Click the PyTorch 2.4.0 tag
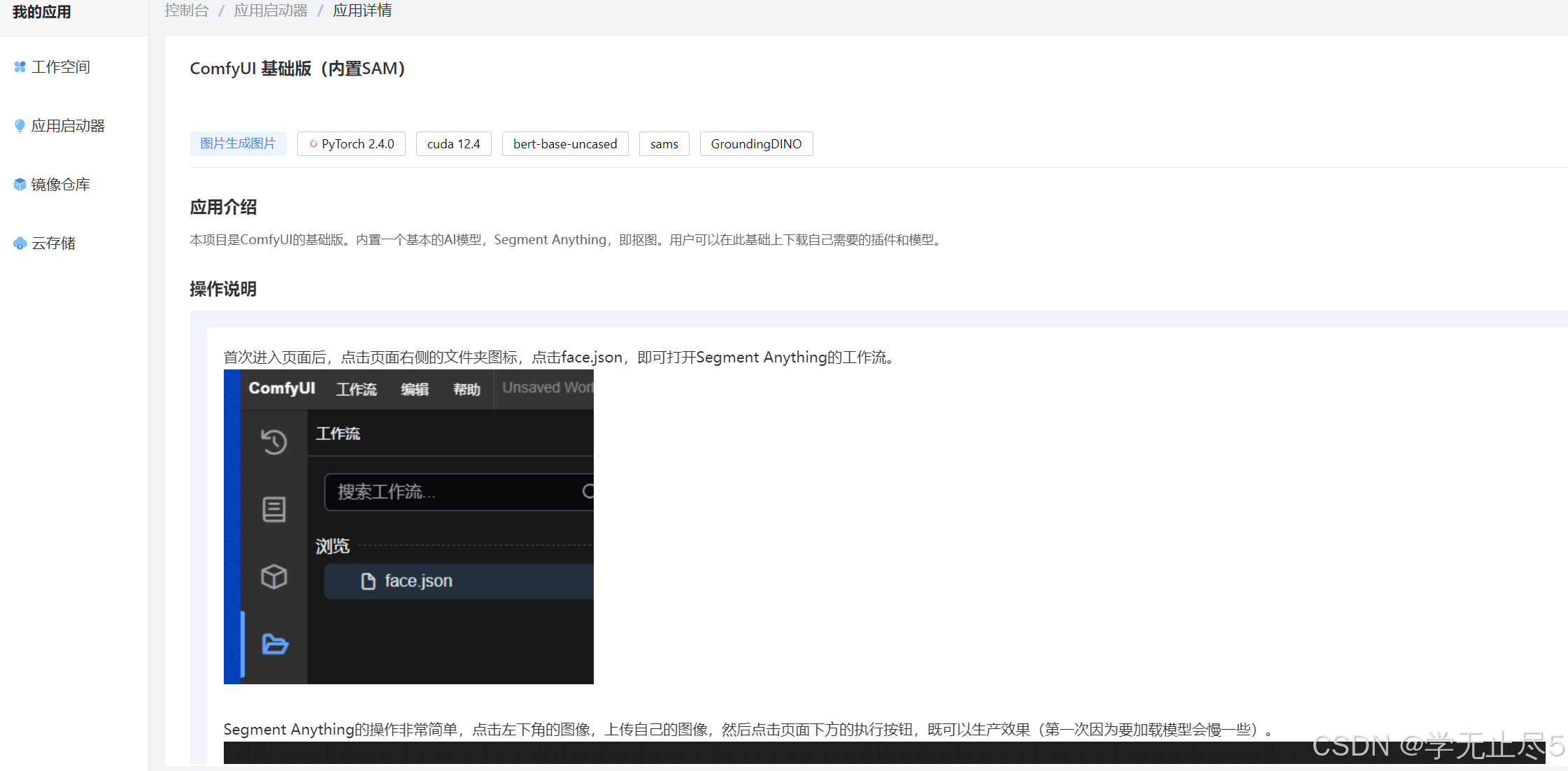Viewport: 1568px width, 771px height. tap(351, 143)
